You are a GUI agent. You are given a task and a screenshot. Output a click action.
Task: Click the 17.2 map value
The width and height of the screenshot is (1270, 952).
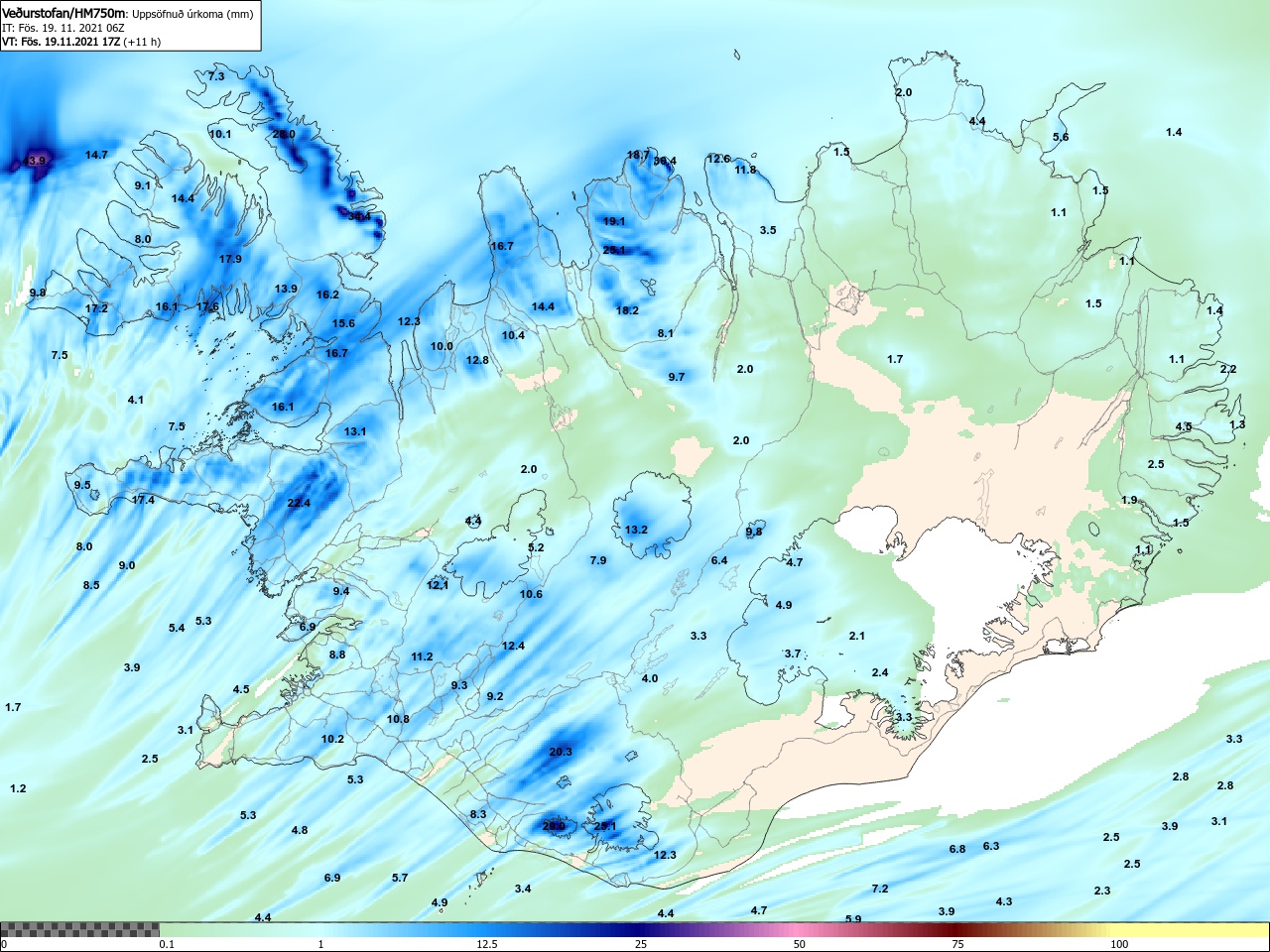pos(96,308)
